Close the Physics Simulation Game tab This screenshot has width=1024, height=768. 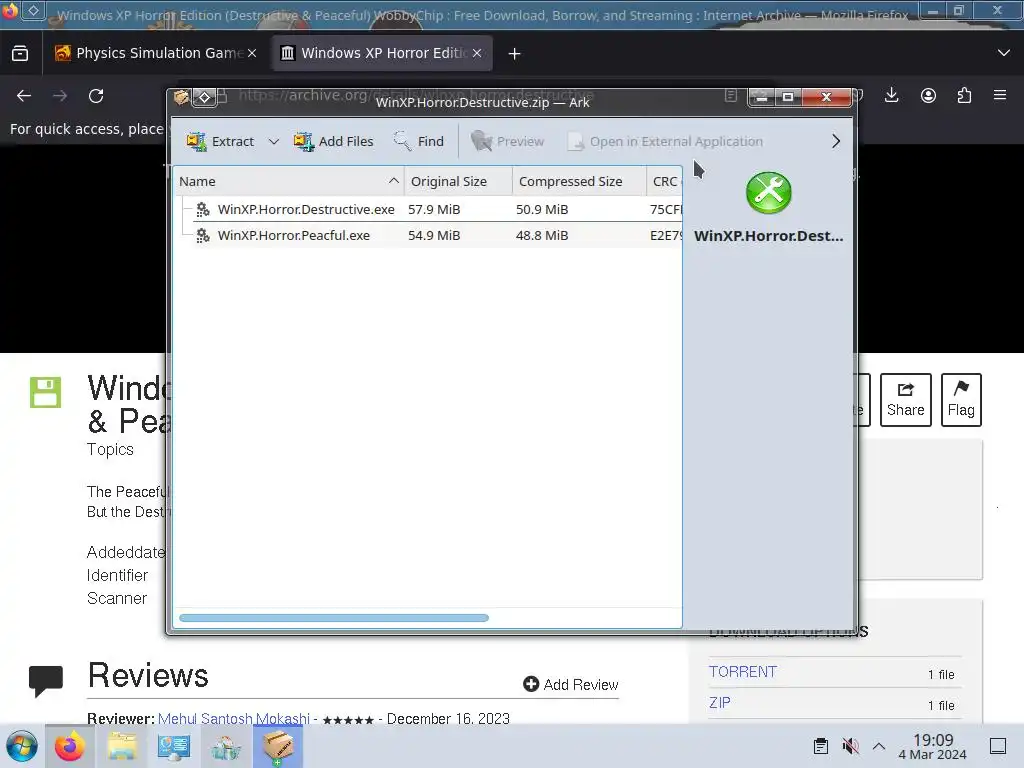[252, 53]
